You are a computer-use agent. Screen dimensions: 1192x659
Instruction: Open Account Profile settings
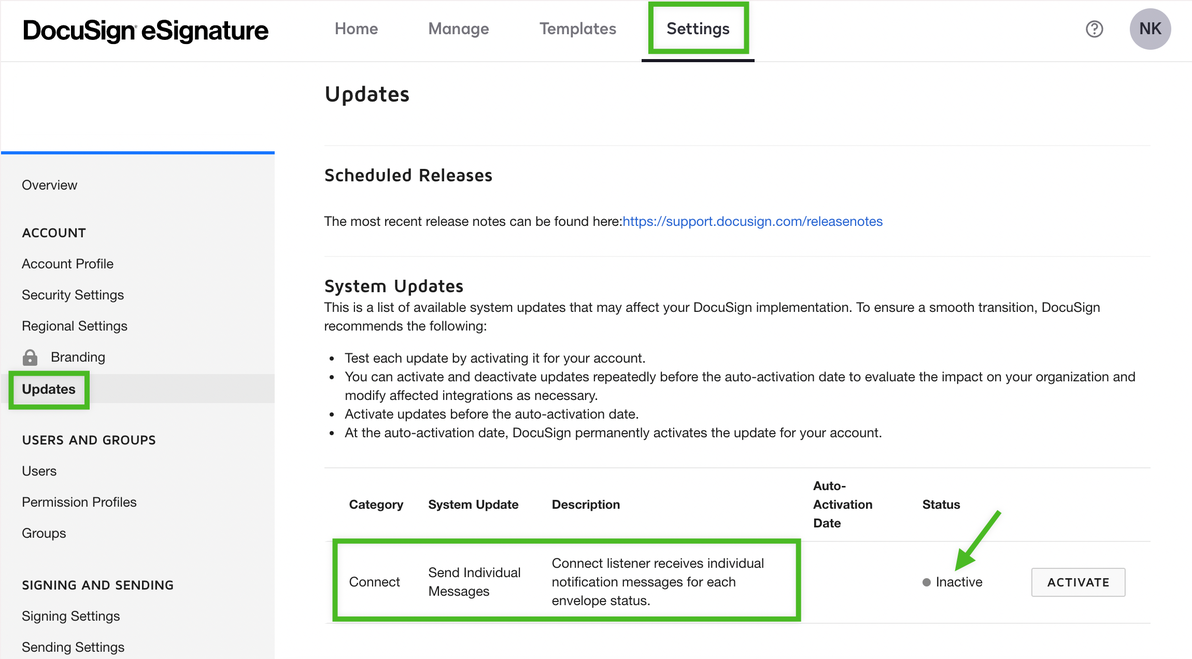coord(67,263)
